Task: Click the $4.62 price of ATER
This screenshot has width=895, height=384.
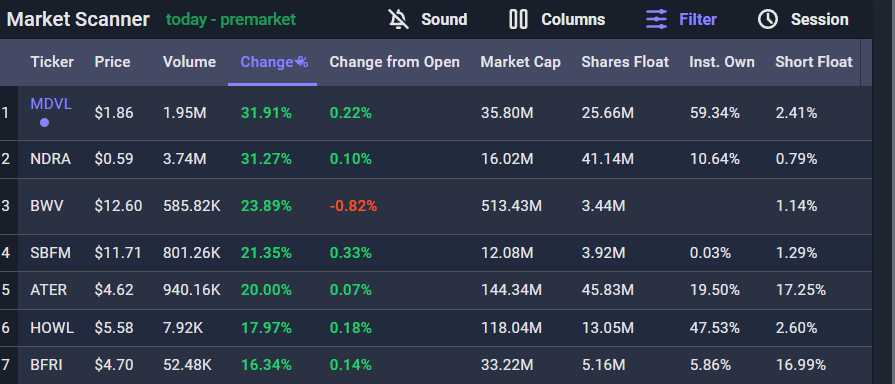Action: point(114,290)
